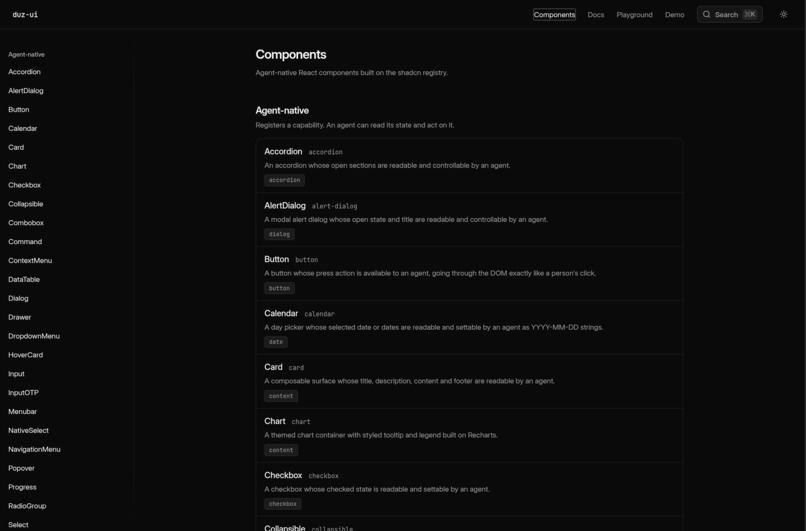Open the Accordion component card title
Viewport: 806px width, 531px height.
coord(283,151)
